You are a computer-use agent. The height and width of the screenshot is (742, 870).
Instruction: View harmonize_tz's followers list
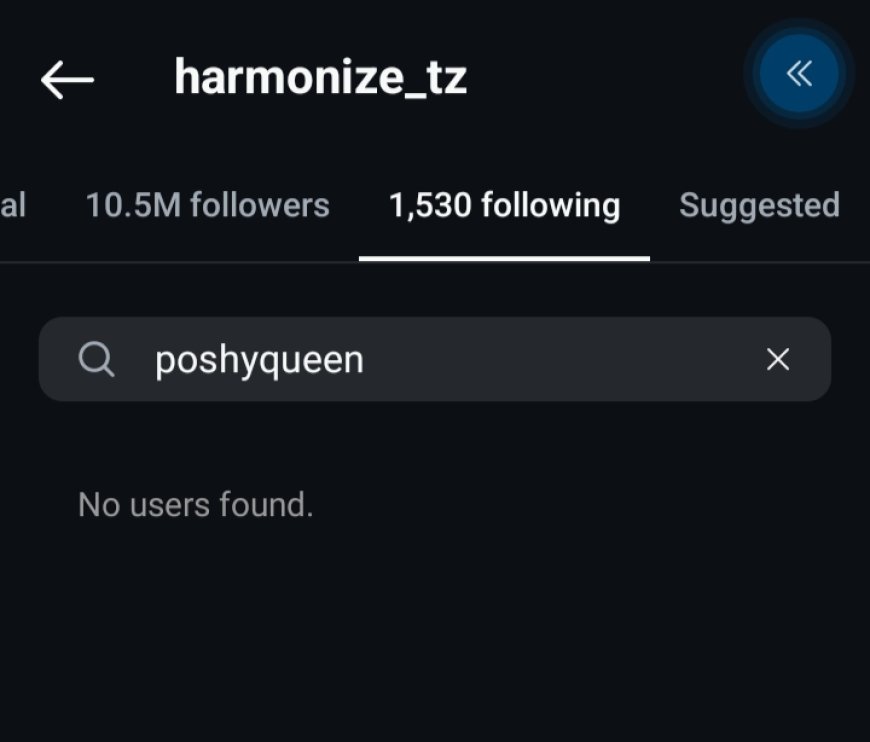coord(207,206)
